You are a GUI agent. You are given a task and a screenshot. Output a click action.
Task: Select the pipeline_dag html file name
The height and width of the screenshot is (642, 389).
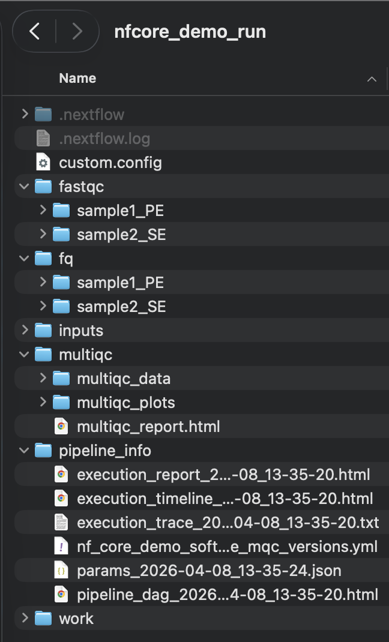(228, 595)
